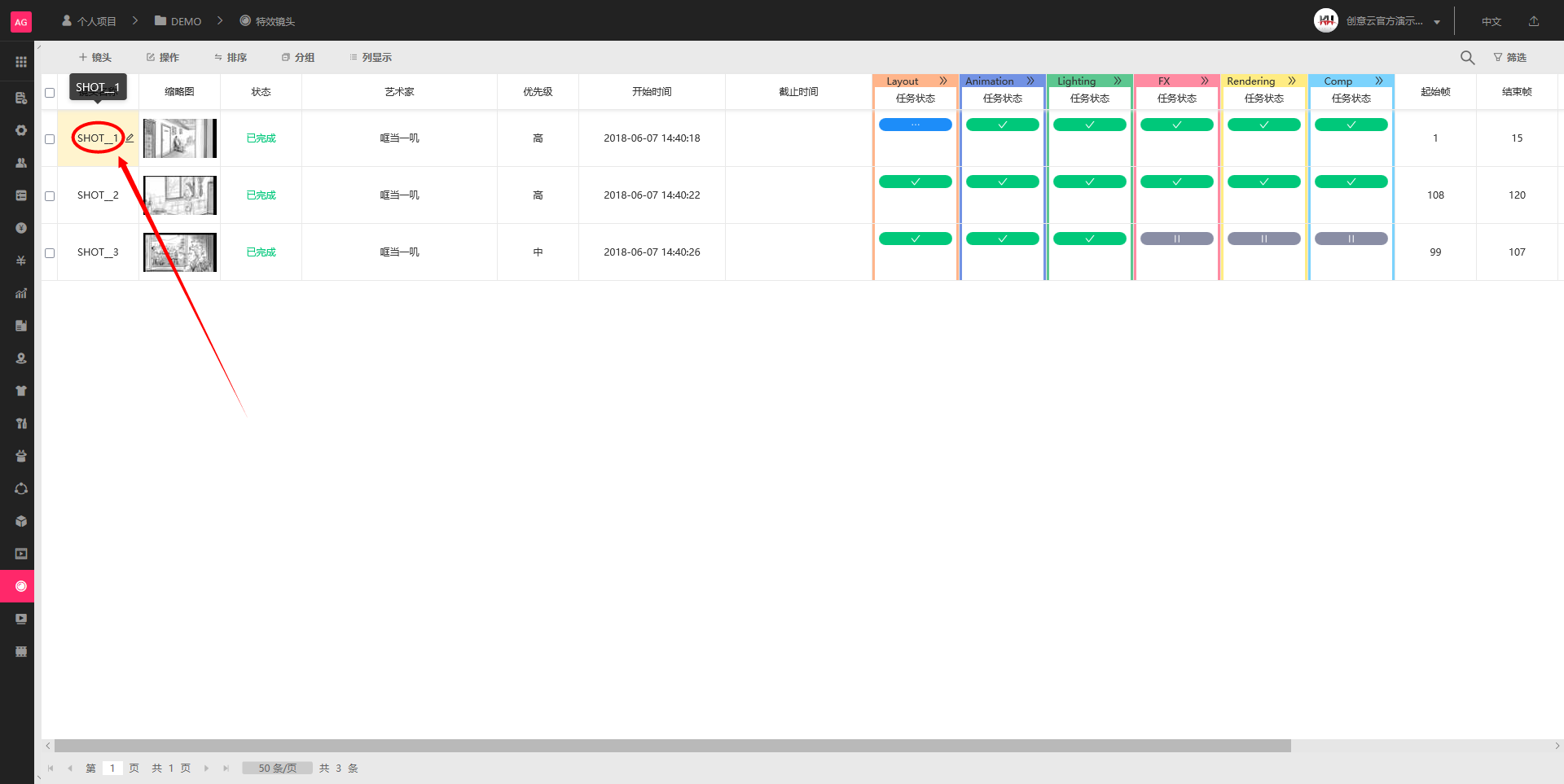Viewport: 1564px width, 784px height.
Task: Open the filter (筛选) funnel button
Action: [x=1509, y=57]
